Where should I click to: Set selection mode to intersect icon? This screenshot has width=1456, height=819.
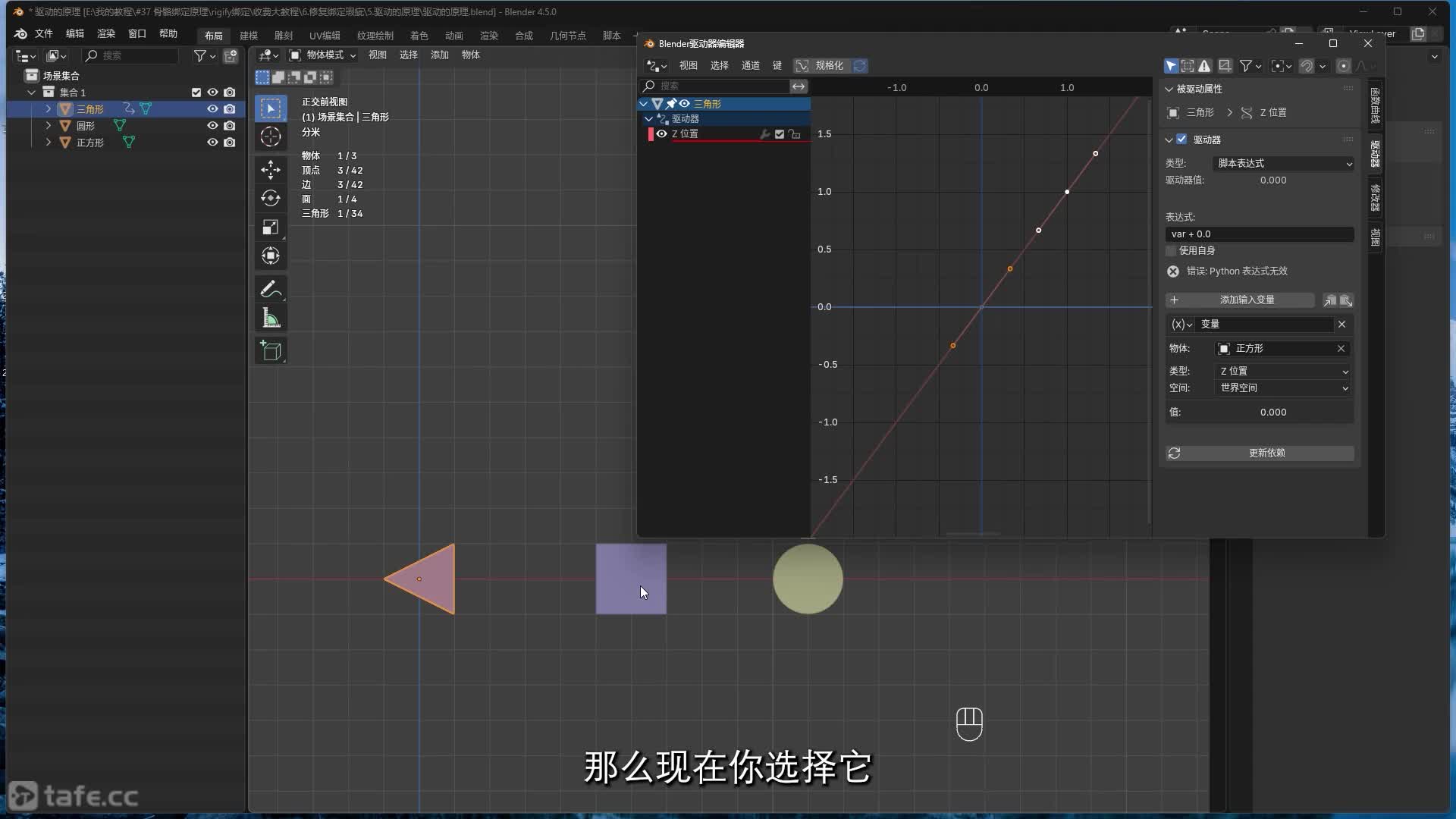coord(326,77)
